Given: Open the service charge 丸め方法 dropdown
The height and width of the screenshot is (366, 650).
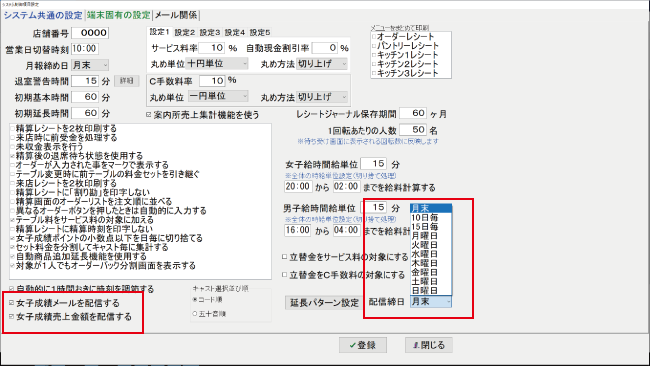Looking at the screenshot, I should (322, 64).
